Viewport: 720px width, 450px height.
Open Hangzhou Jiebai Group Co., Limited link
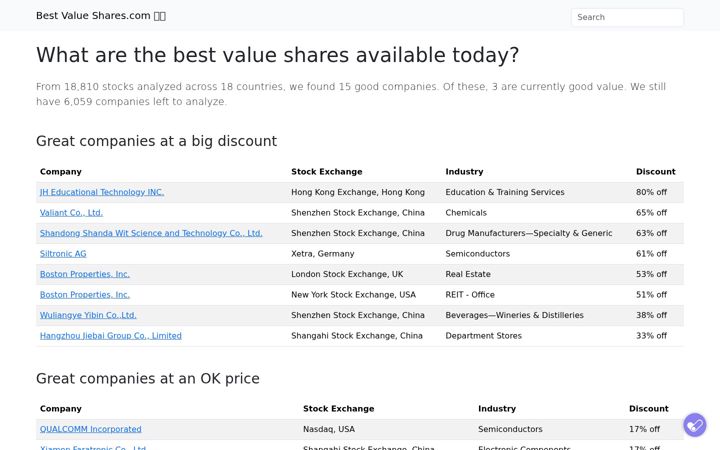[x=111, y=336]
